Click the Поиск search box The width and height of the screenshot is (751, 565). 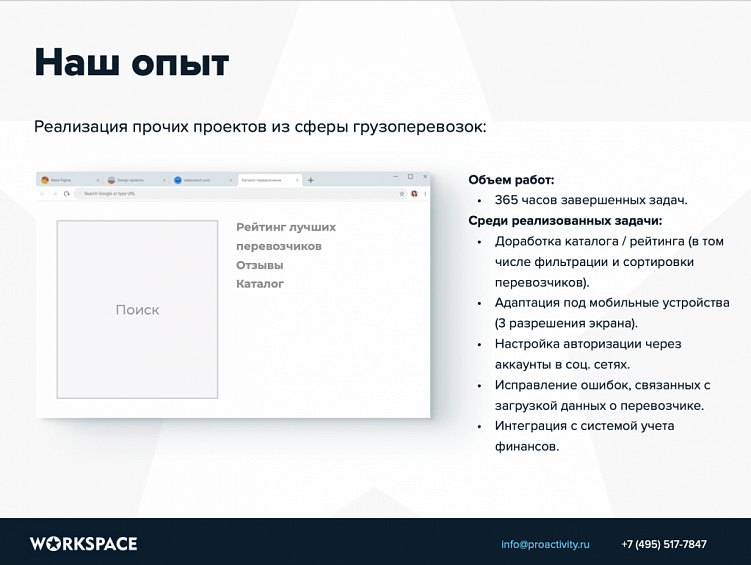tap(137, 309)
